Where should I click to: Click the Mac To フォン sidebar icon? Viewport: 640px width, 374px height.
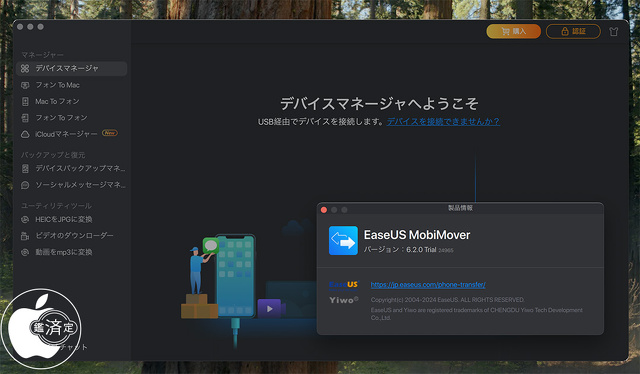(25, 102)
